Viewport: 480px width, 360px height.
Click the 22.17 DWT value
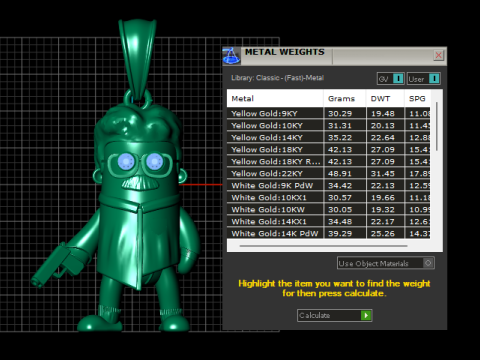[383, 222]
